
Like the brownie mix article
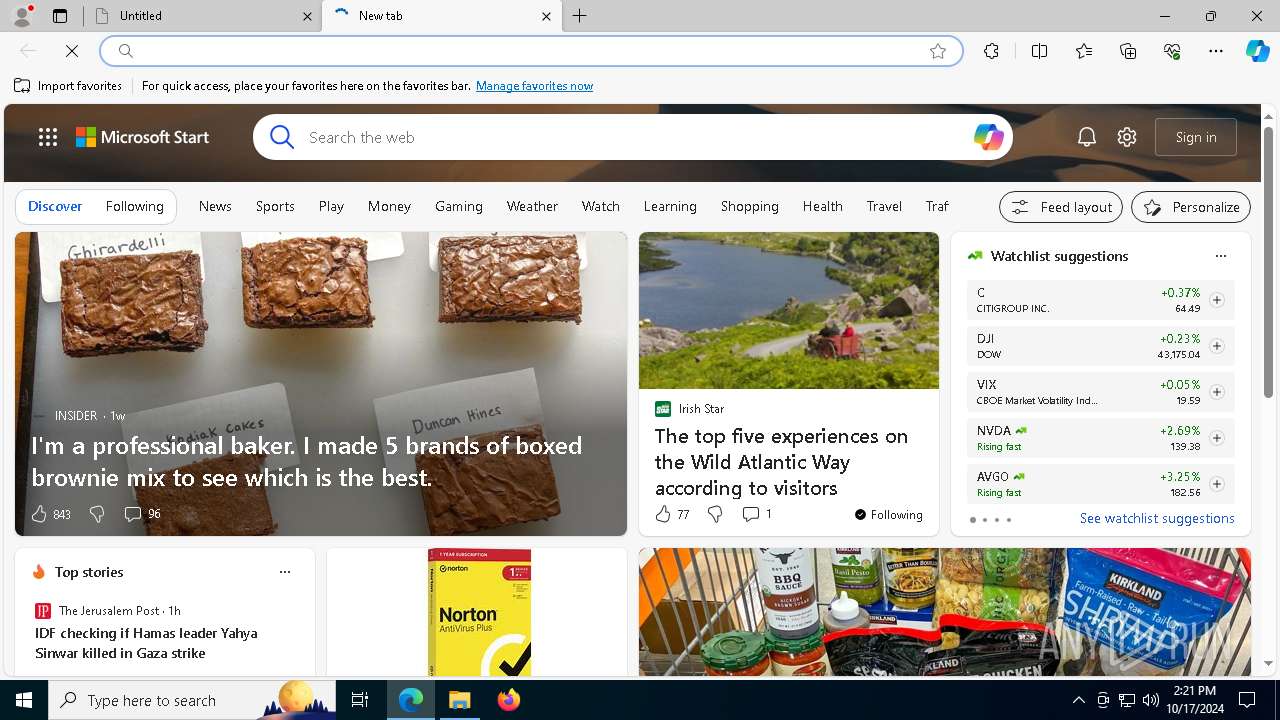click(39, 514)
